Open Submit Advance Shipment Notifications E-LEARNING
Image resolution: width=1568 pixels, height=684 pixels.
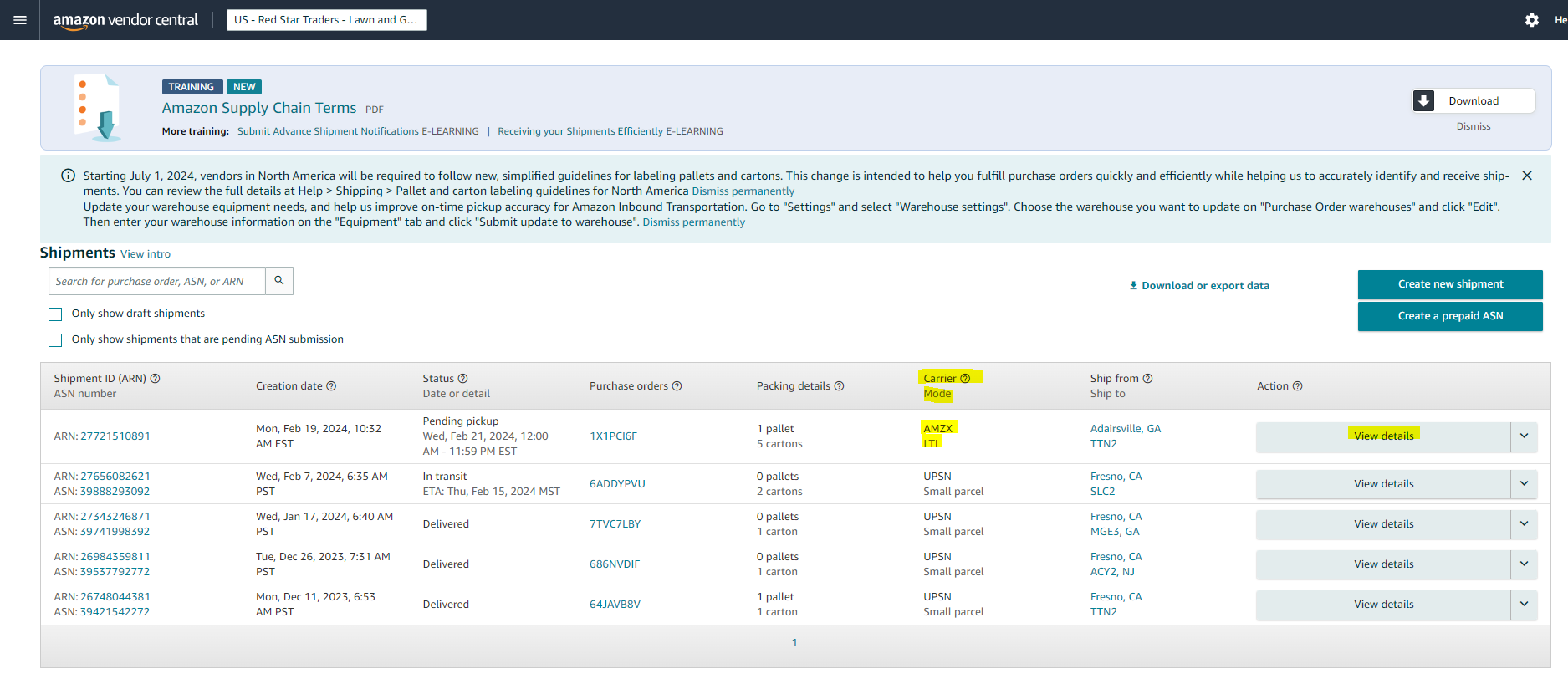pos(358,131)
